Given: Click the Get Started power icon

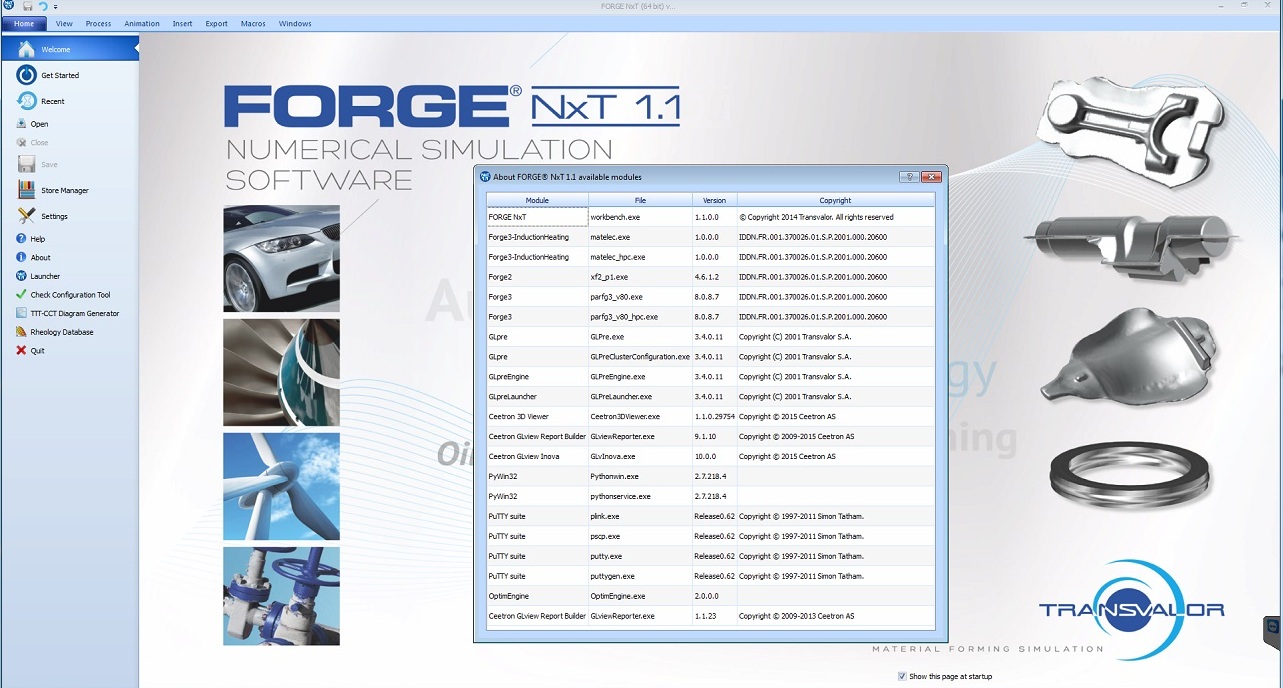Looking at the screenshot, I should click(x=26, y=75).
